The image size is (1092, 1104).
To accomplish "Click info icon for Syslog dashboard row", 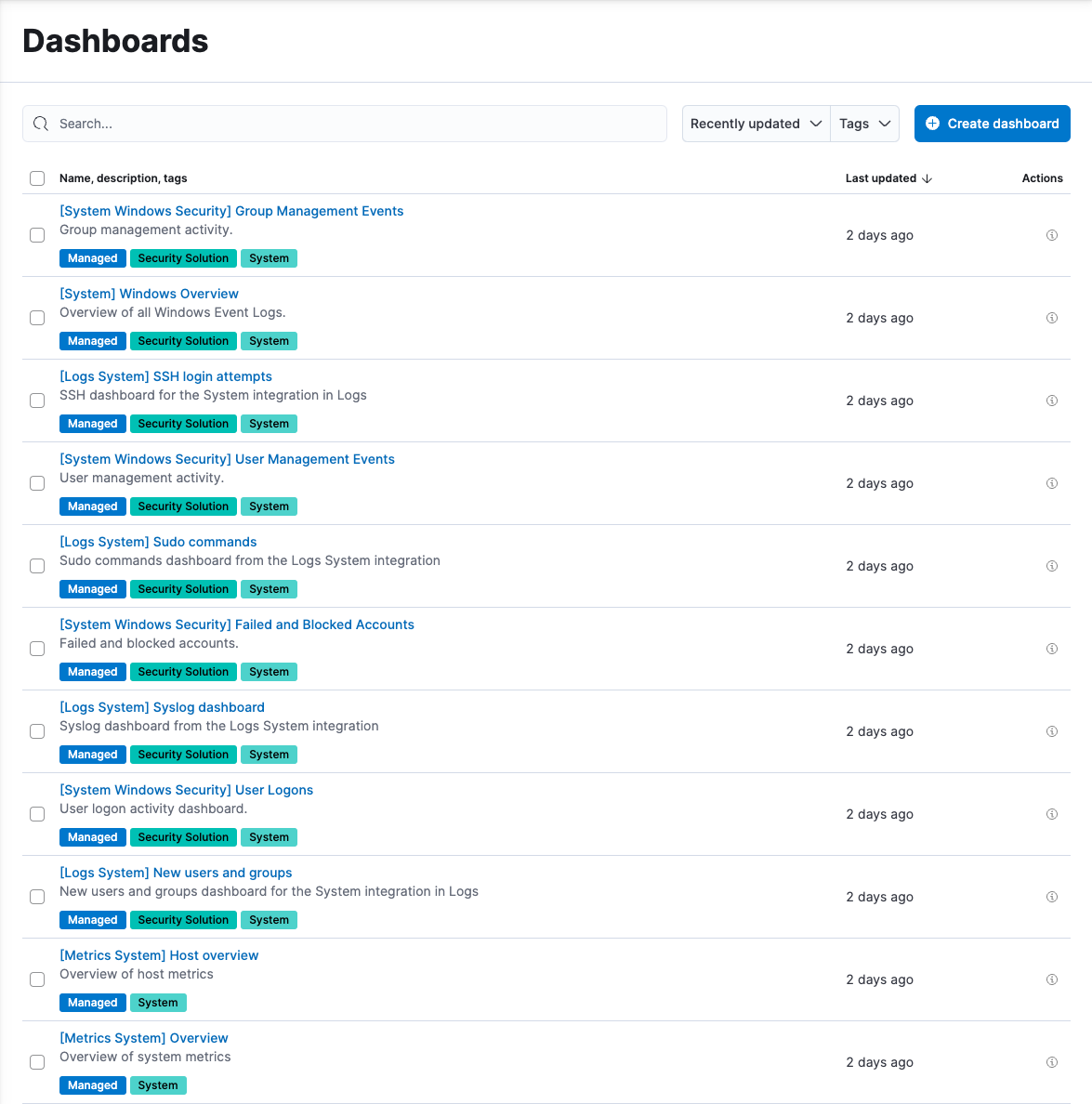I will 1051,731.
